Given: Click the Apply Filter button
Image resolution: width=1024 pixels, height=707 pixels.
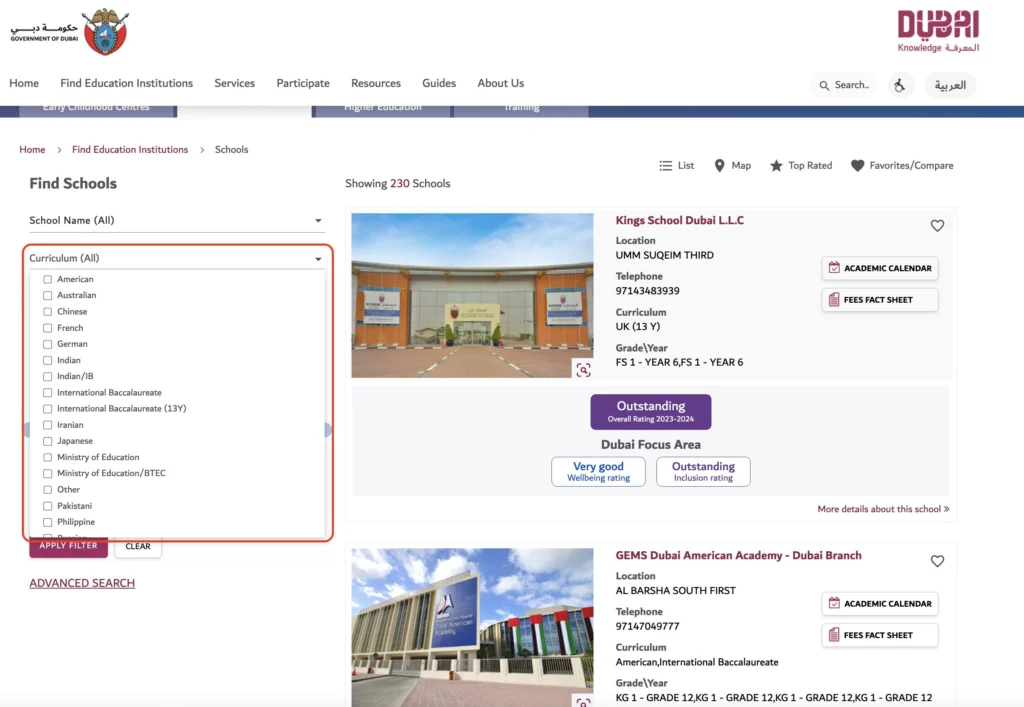Looking at the screenshot, I should [69, 546].
